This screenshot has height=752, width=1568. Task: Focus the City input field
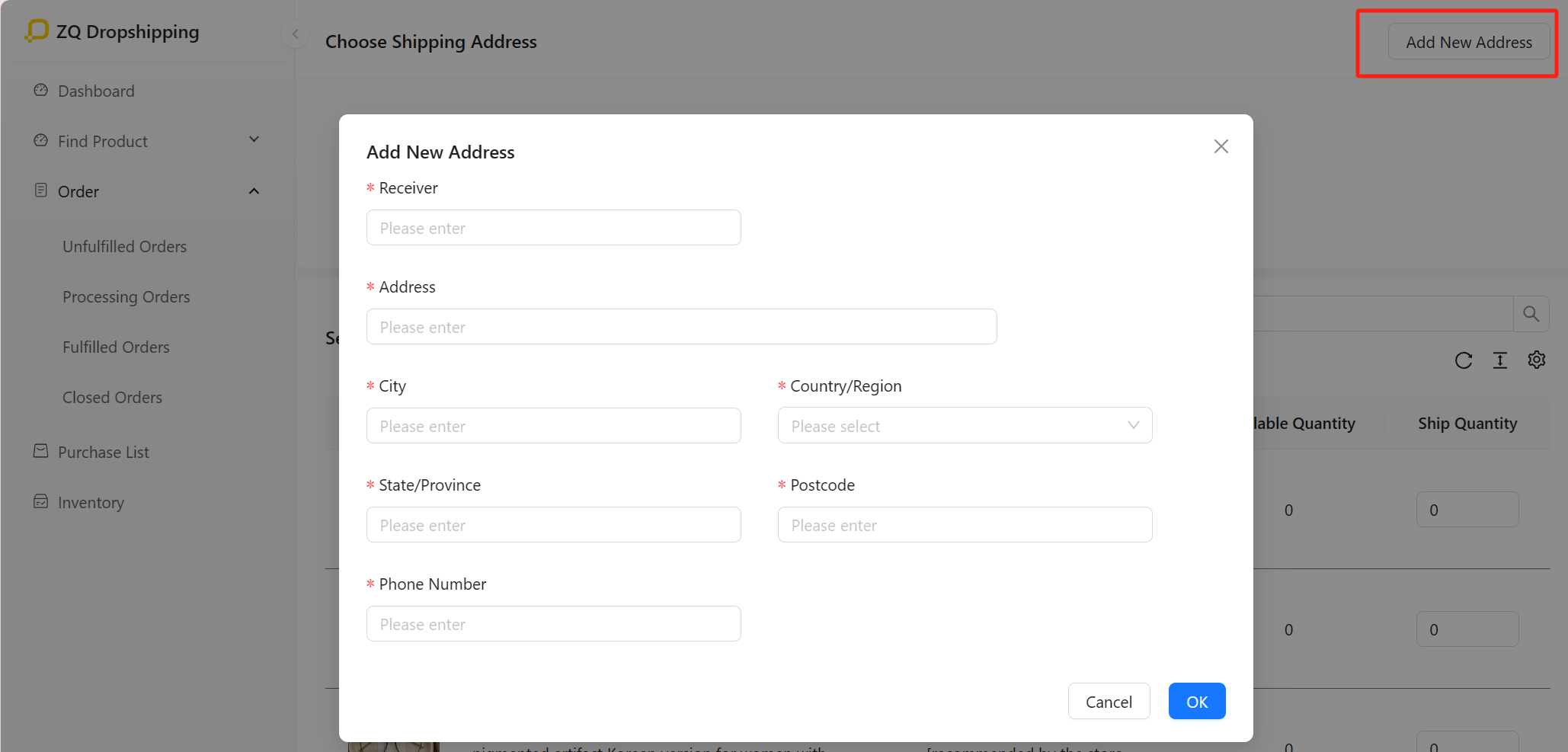click(x=554, y=426)
